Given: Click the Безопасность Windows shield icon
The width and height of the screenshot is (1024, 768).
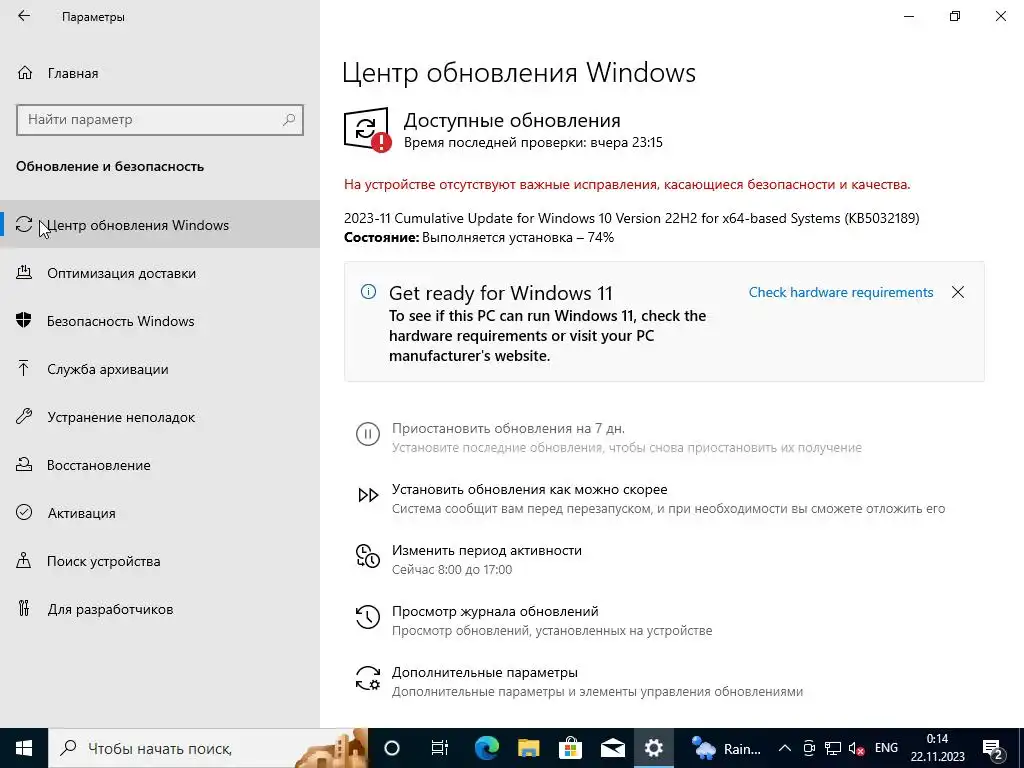Looking at the screenshot, I should (24, 320).
